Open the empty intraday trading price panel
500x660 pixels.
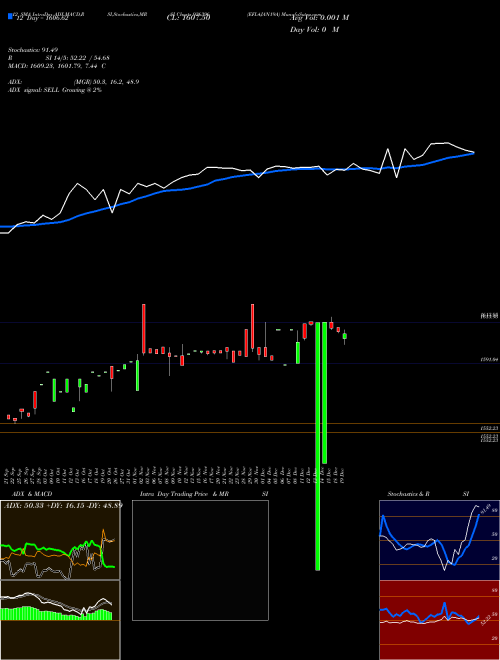(x=200, y=560)
